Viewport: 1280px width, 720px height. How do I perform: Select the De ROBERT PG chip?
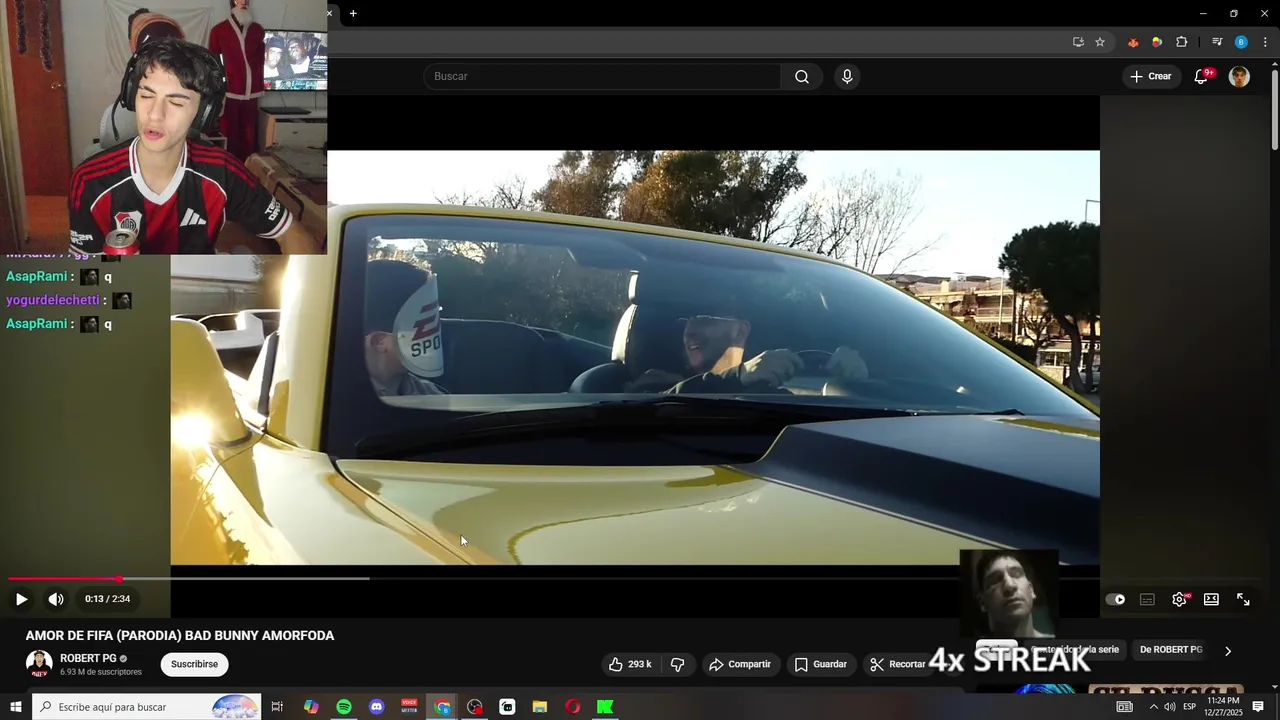[1171, 650]
